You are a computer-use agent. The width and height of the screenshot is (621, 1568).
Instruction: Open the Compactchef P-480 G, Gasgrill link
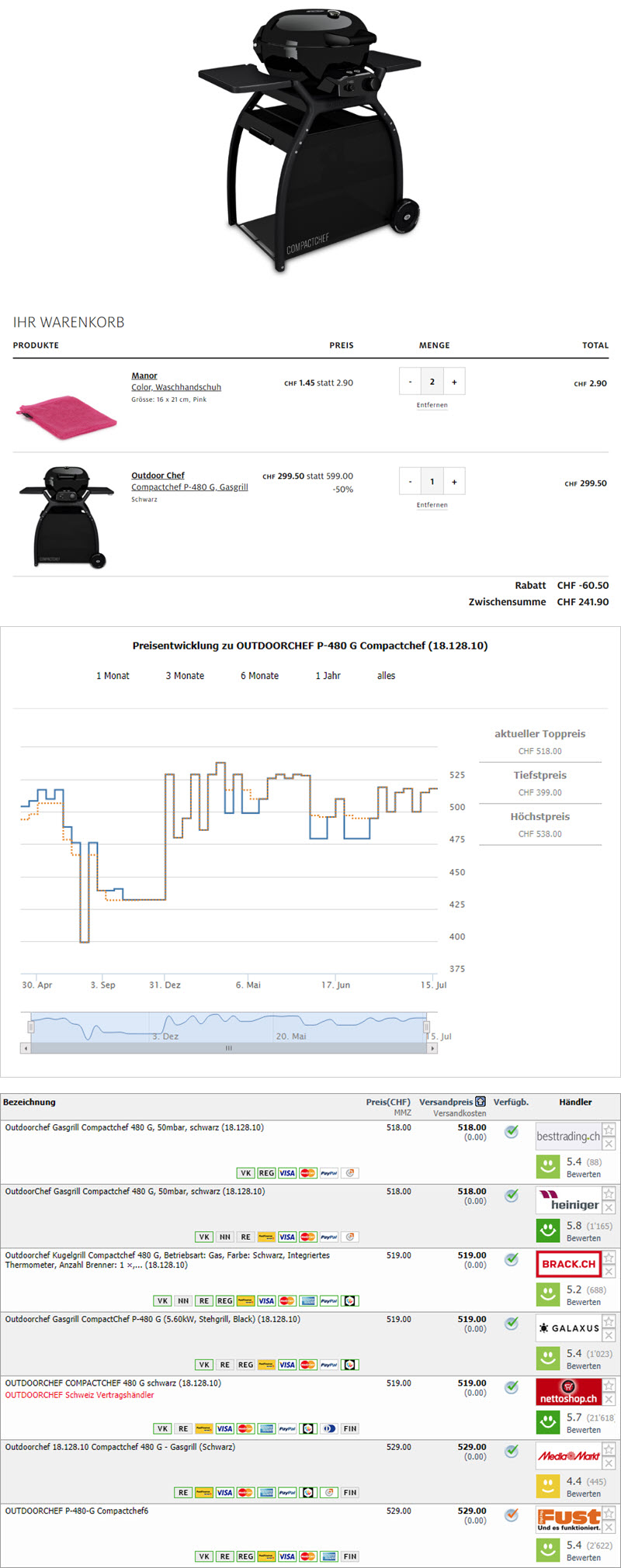coord(189,487)
